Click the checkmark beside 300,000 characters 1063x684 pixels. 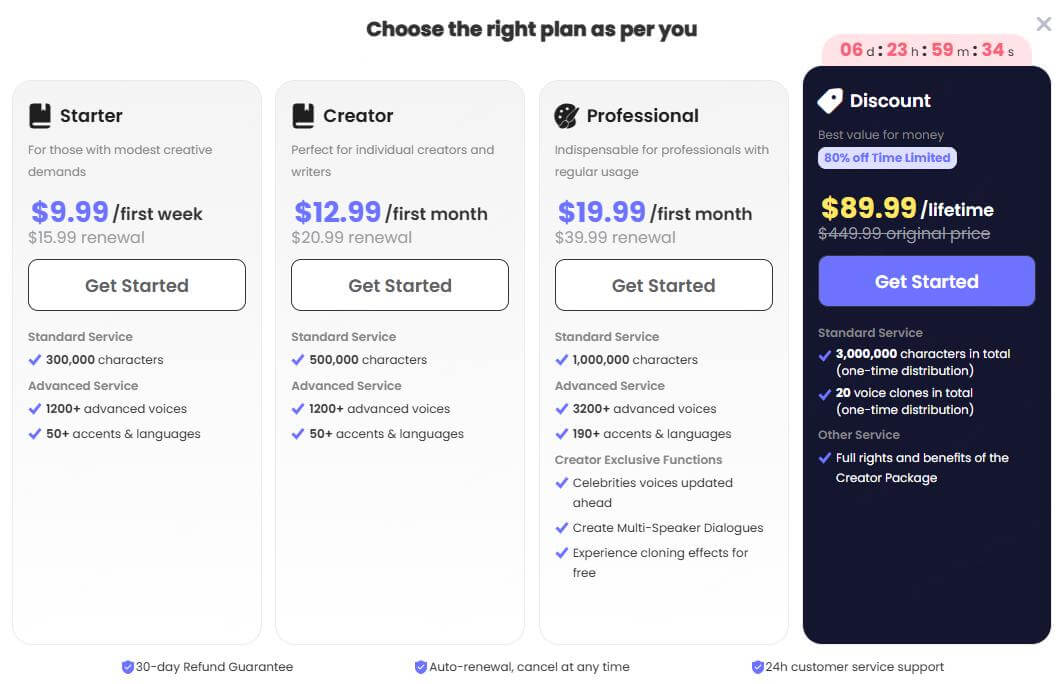point(33,359)
